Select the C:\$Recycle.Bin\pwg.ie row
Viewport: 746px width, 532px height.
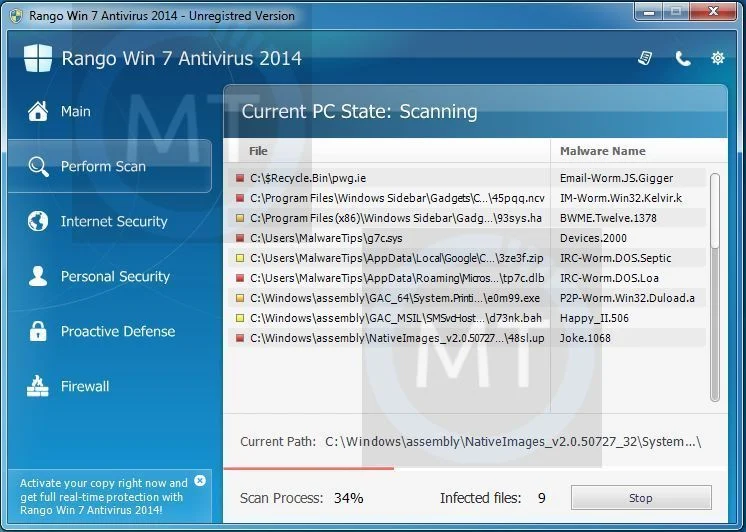tap(466, 178)
